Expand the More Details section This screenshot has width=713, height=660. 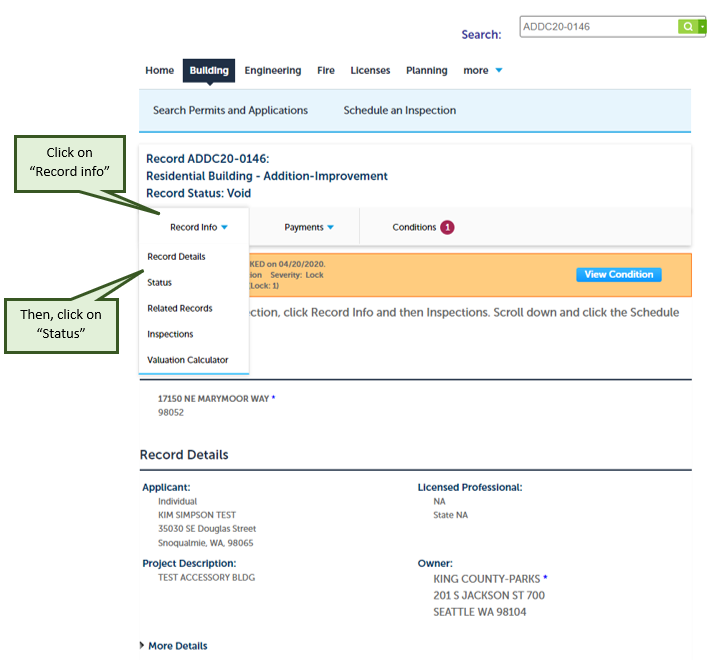[177, 646]
